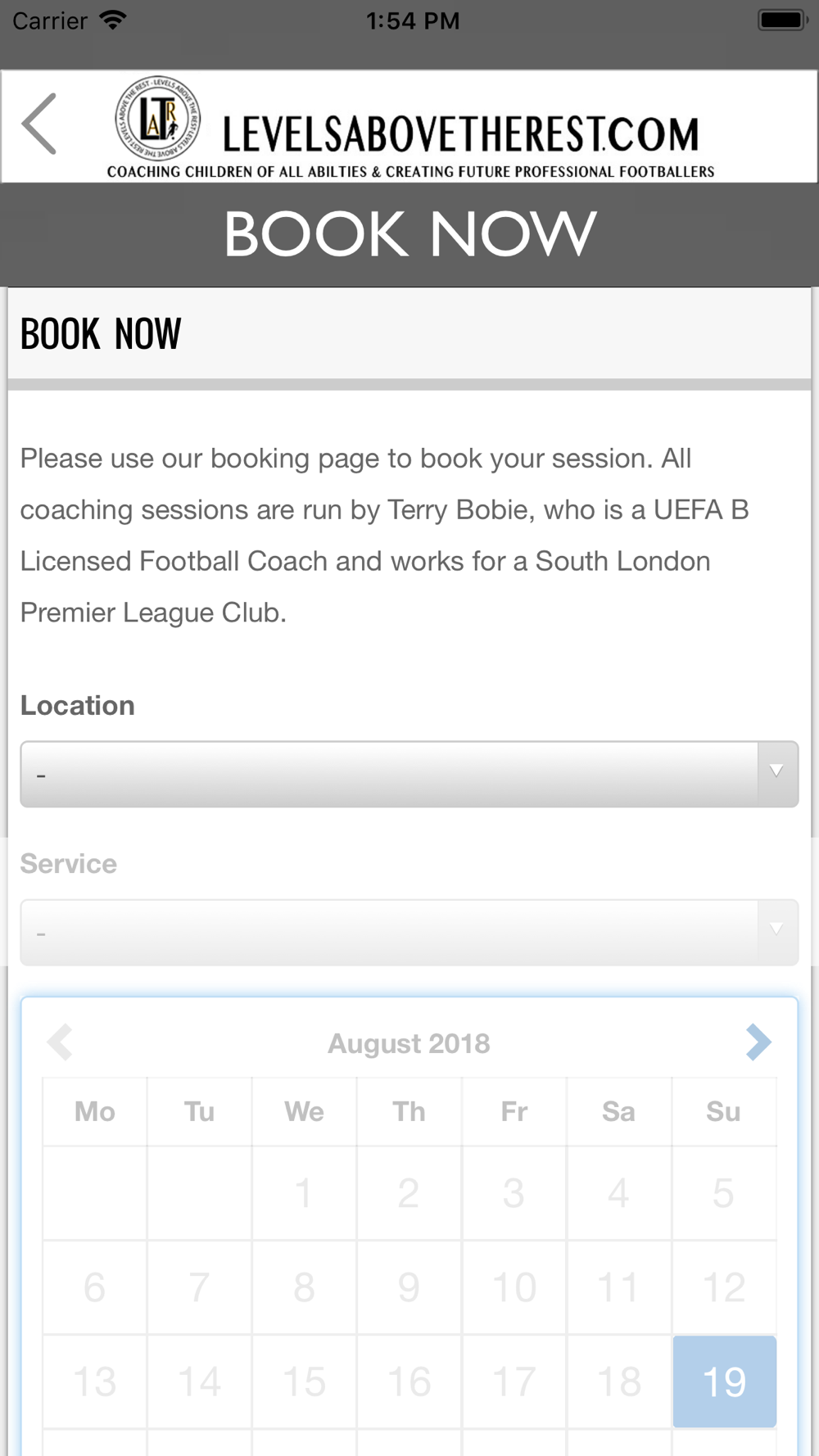The image size is (819, 1456).
Task: Open the Service dropdown
Action: point(409,932)
